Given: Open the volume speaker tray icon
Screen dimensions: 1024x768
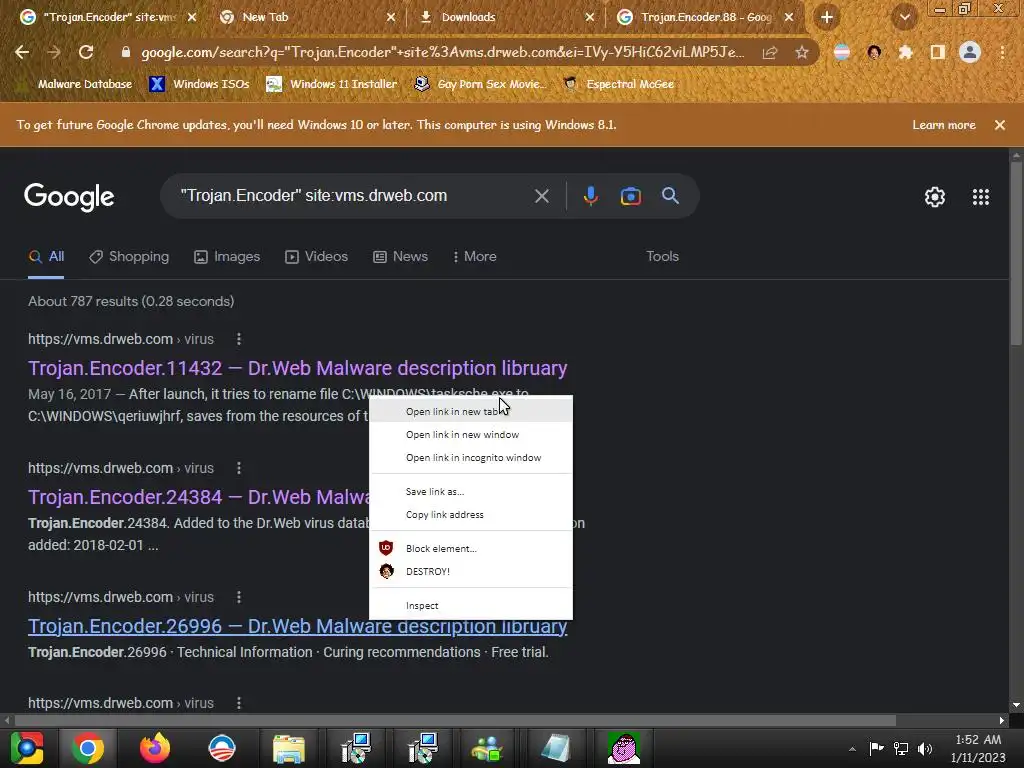Looking at the screenshot, I should click(925, 748).
